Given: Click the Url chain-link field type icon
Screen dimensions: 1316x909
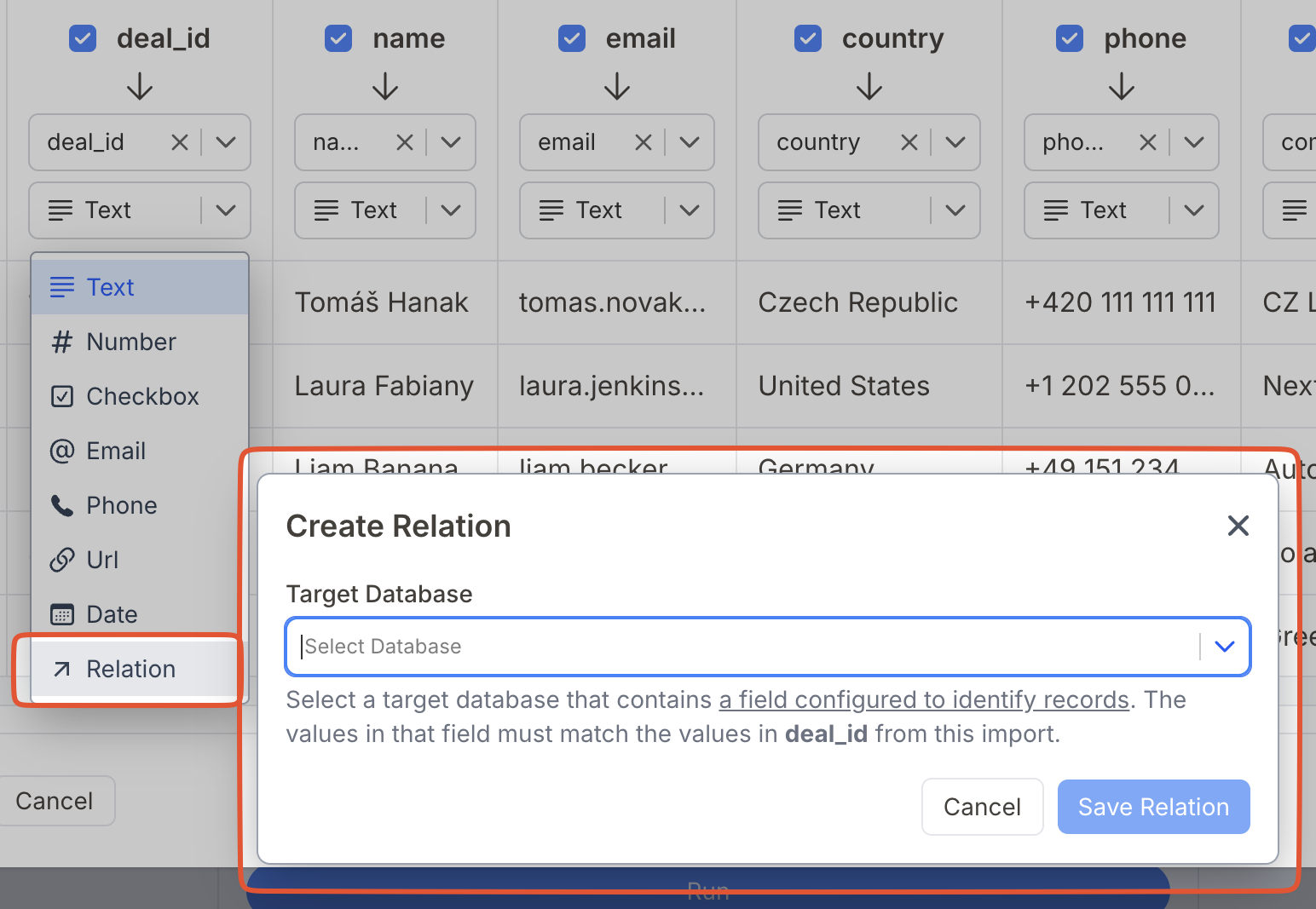Looking at the screenshot, I should point(61,560).
